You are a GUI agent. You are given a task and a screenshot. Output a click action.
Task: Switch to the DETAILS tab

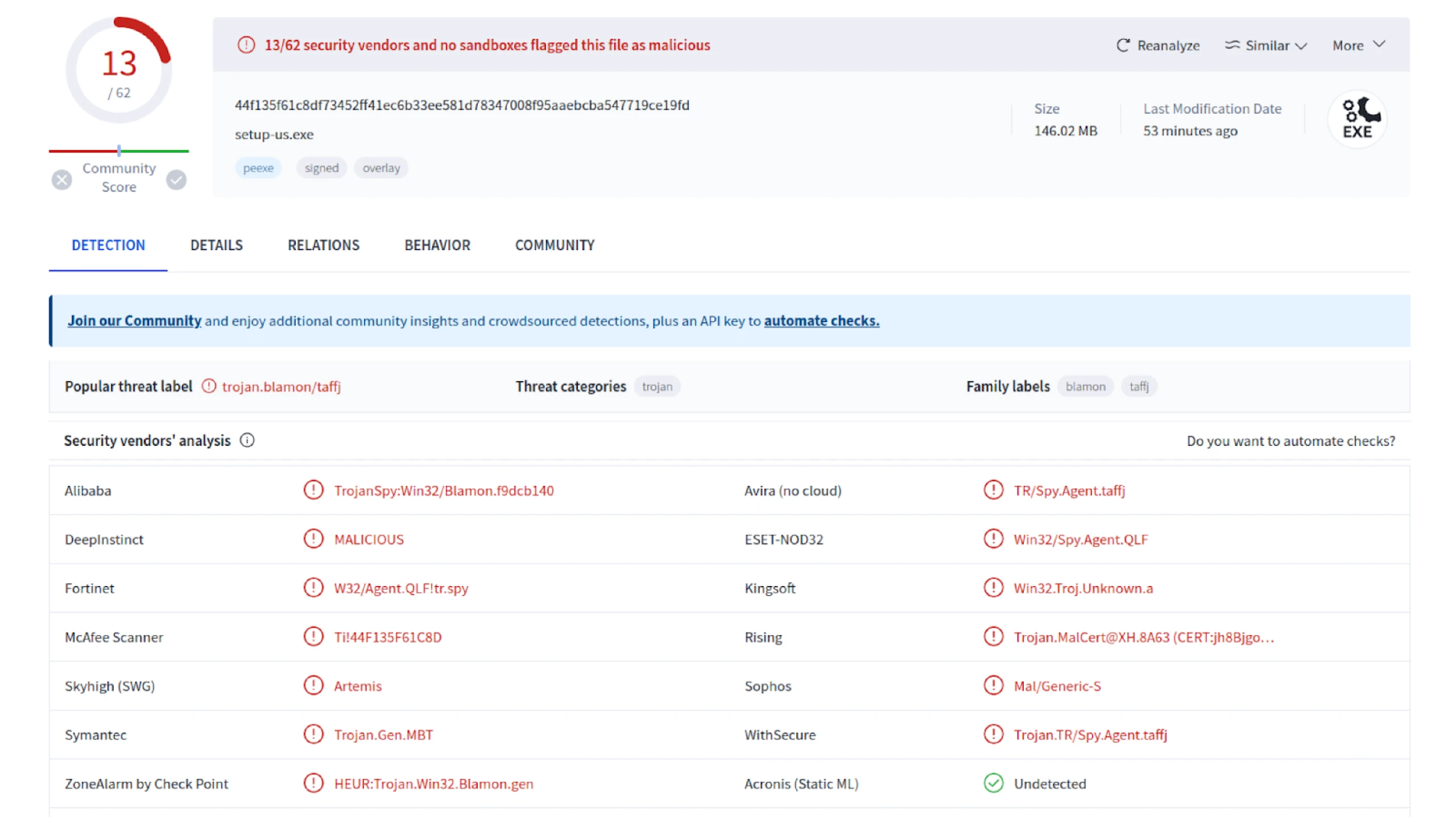click(x=216, y=245)
